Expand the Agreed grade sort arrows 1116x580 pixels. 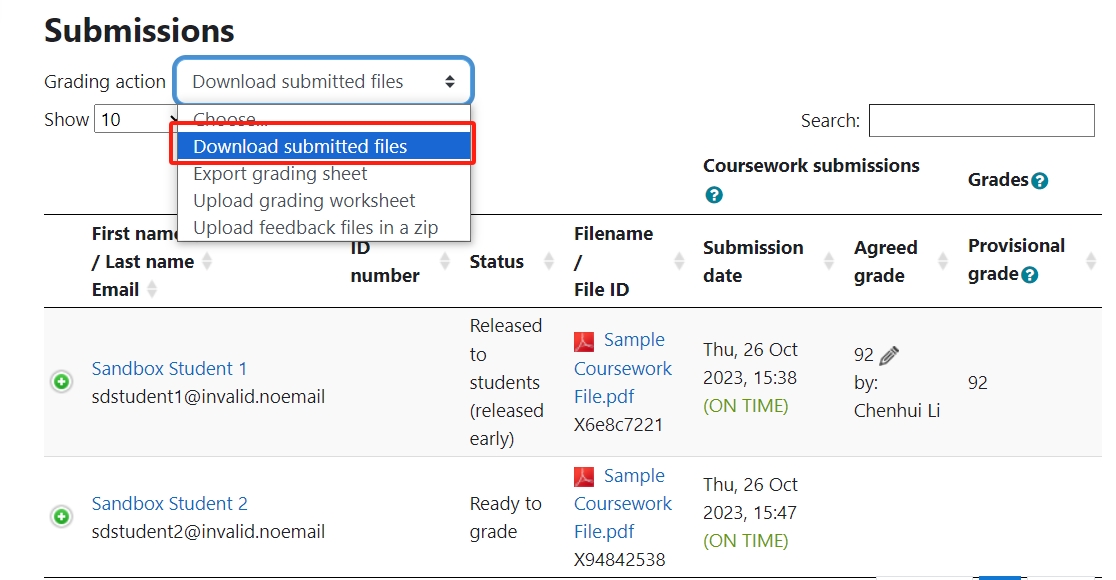(941, 261)
